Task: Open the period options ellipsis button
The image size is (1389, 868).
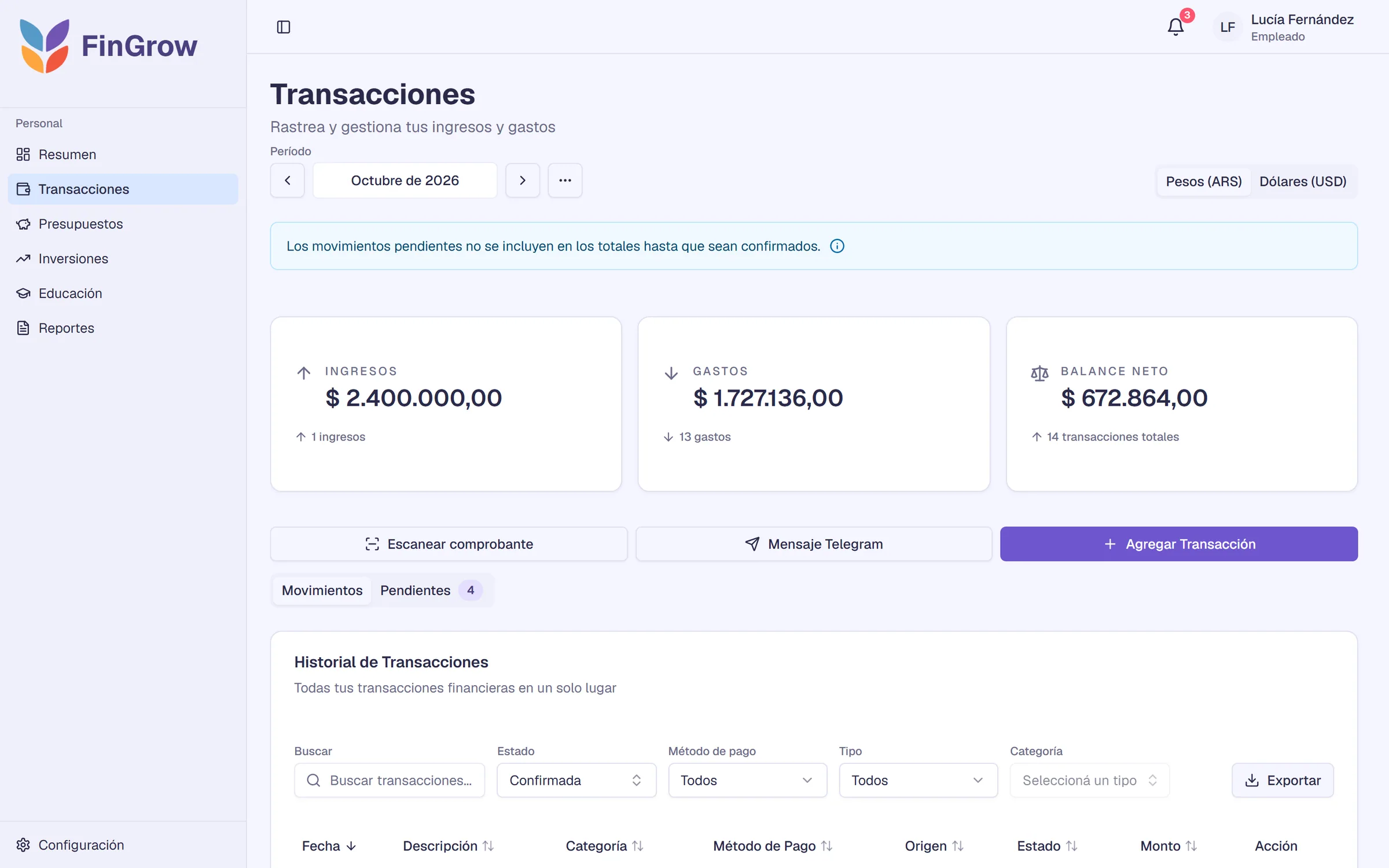Action: tap(565, 181)
